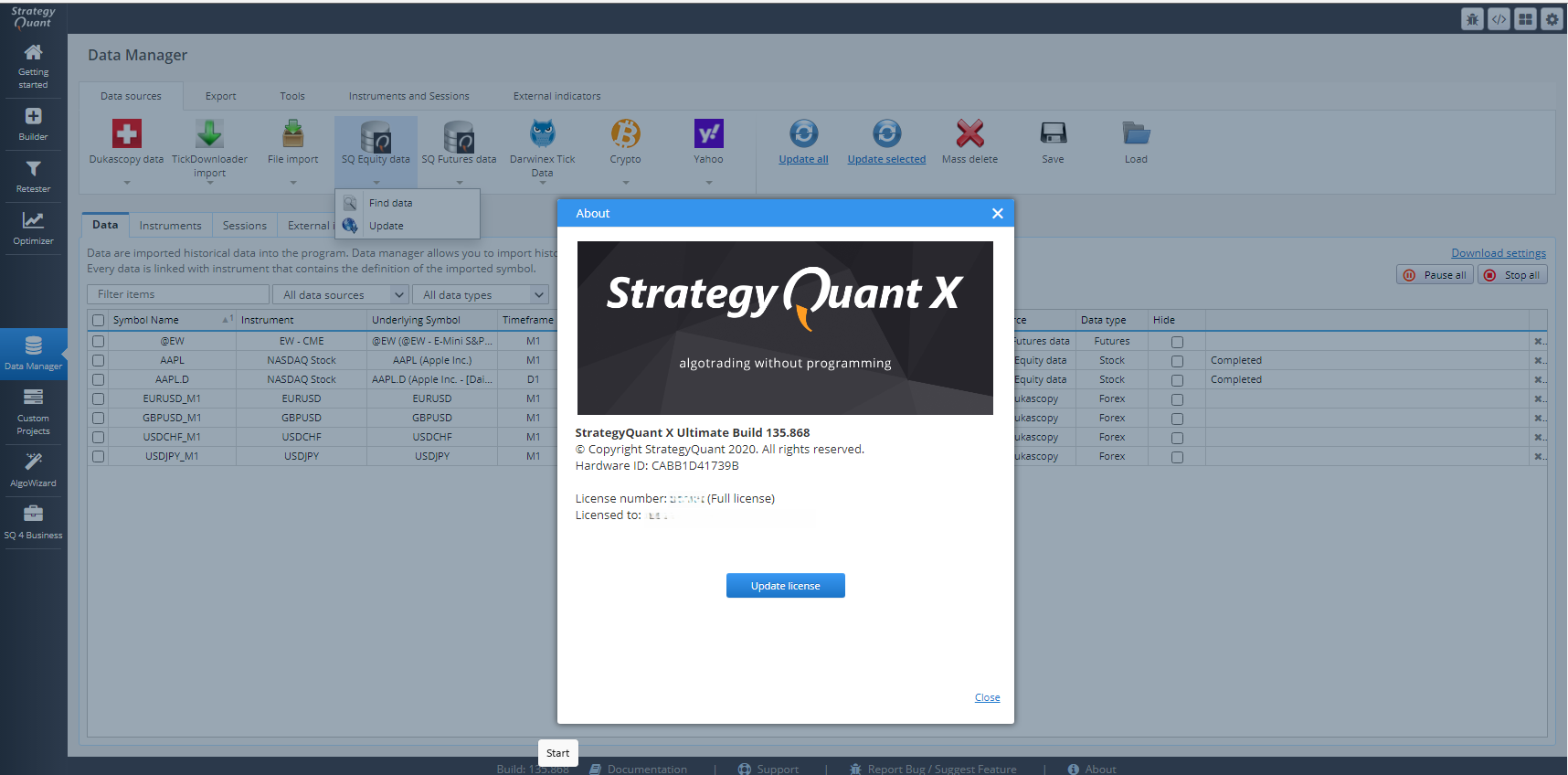Open the All data sources dropdown
Viewport: 1568px width, 775px height.
(341, 294)
